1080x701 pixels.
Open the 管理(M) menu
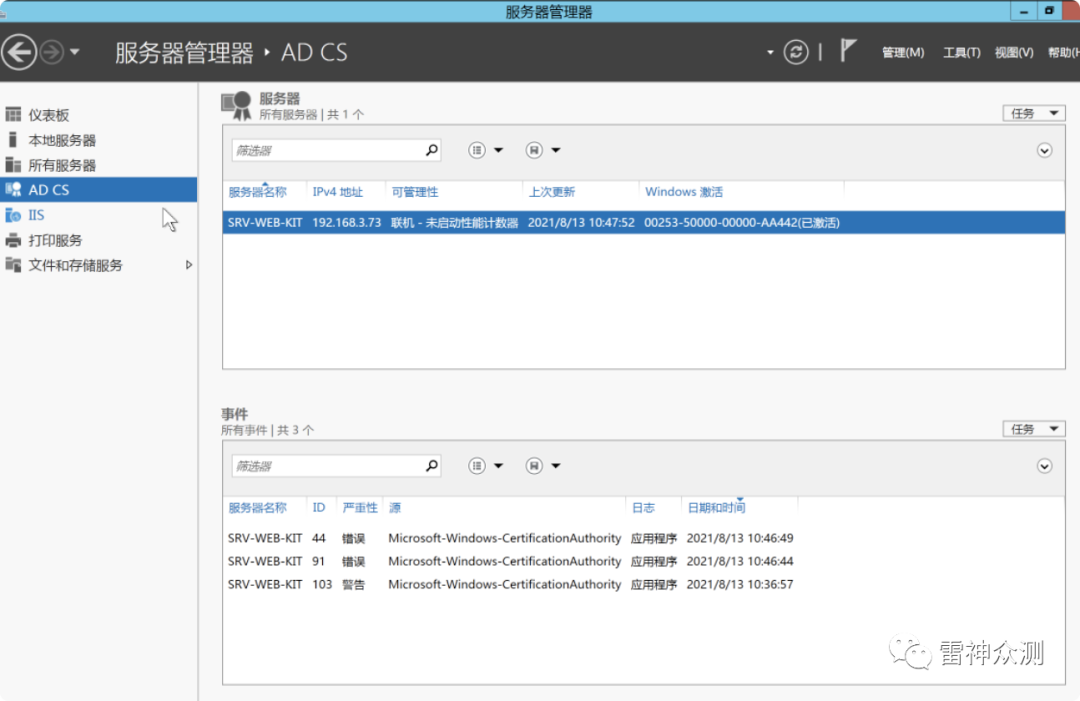(903, 52)
